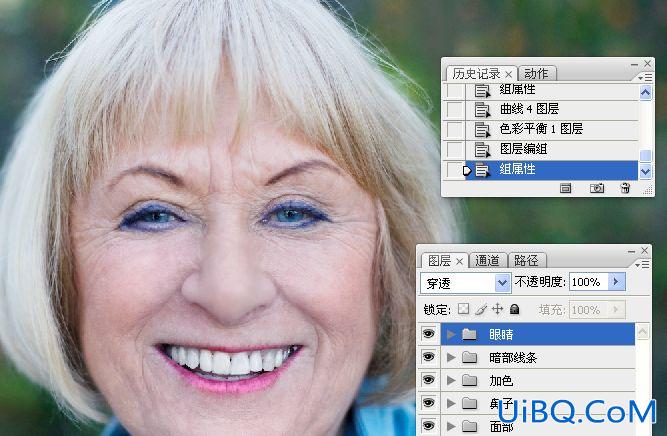
Task: Click folder icon of 加色 group
Action: (x=469, y=380)
